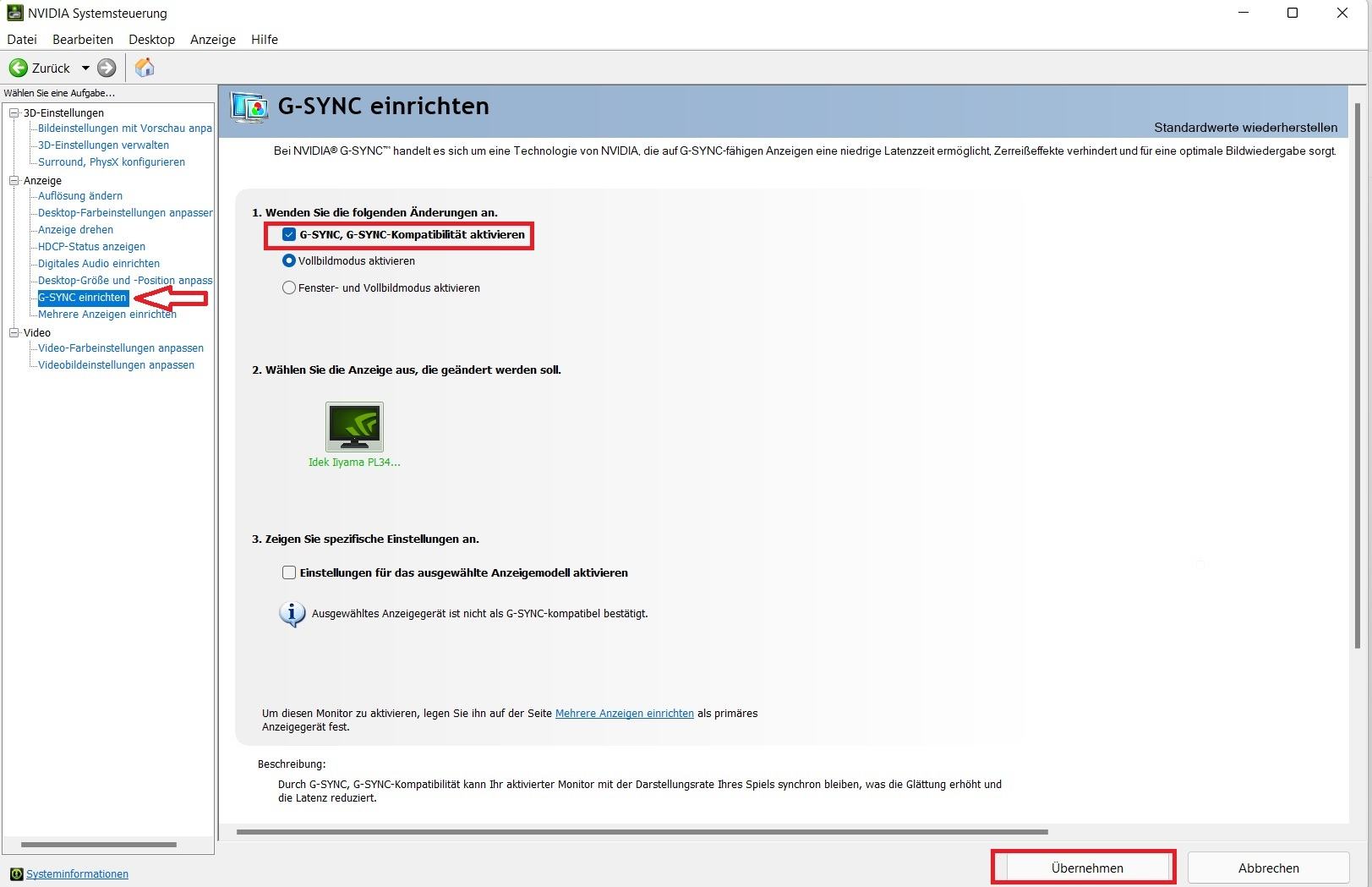Click the Abbrechen button
The image size is (1372, 887).
coord(1268,868)
